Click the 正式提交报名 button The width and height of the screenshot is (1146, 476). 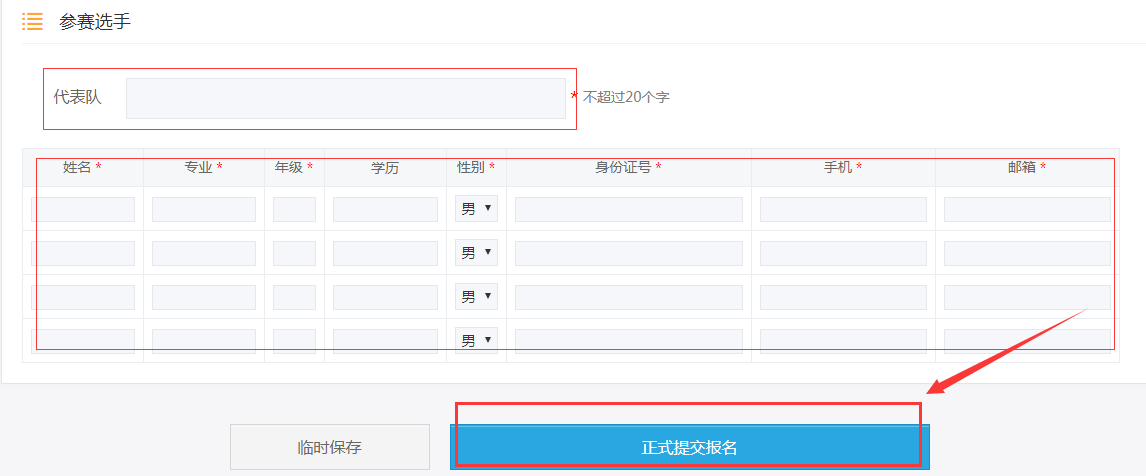(689, 447)
